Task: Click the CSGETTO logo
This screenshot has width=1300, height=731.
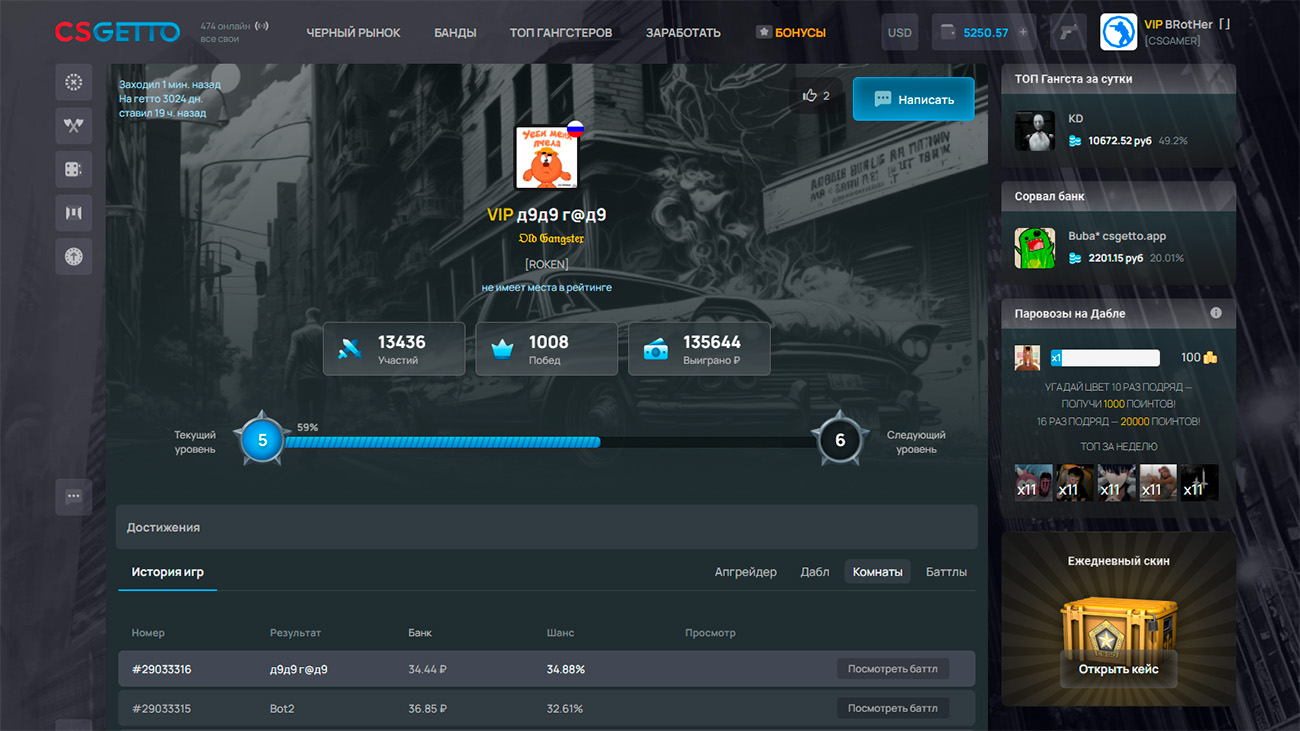Action: pos(117,32)
